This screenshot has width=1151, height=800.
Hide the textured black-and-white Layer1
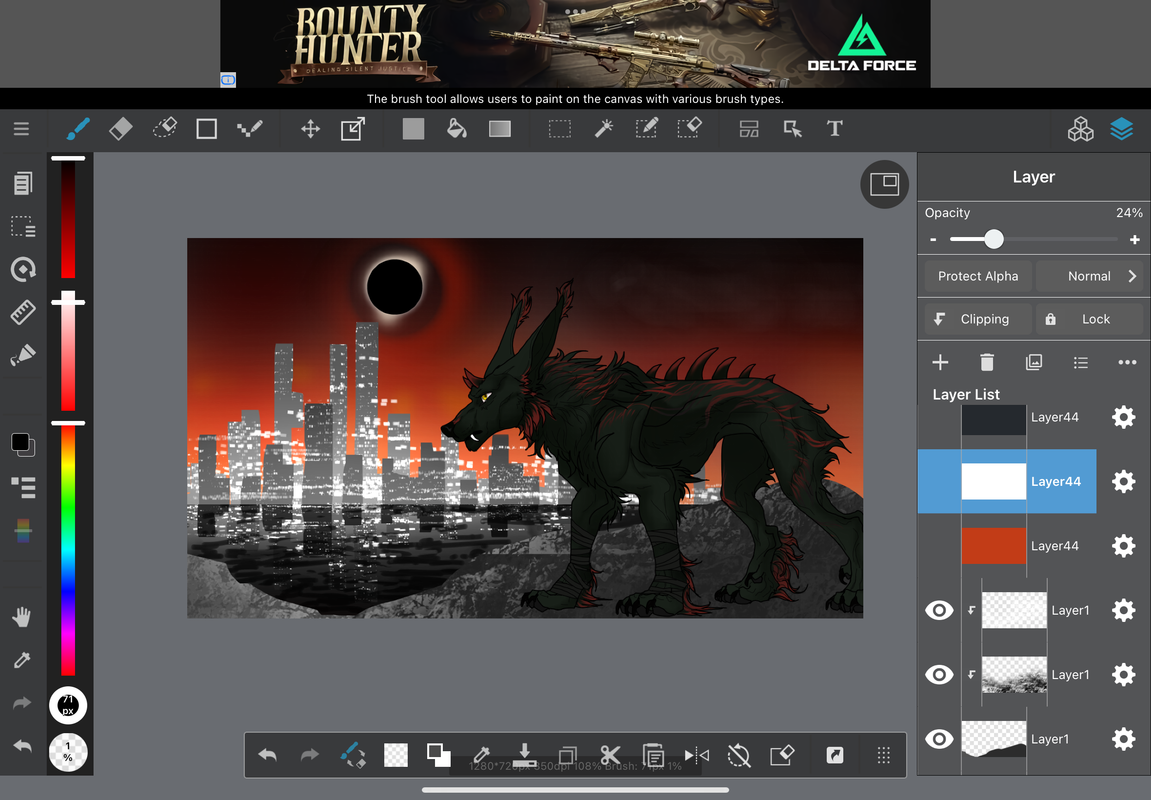coord(939,675)
